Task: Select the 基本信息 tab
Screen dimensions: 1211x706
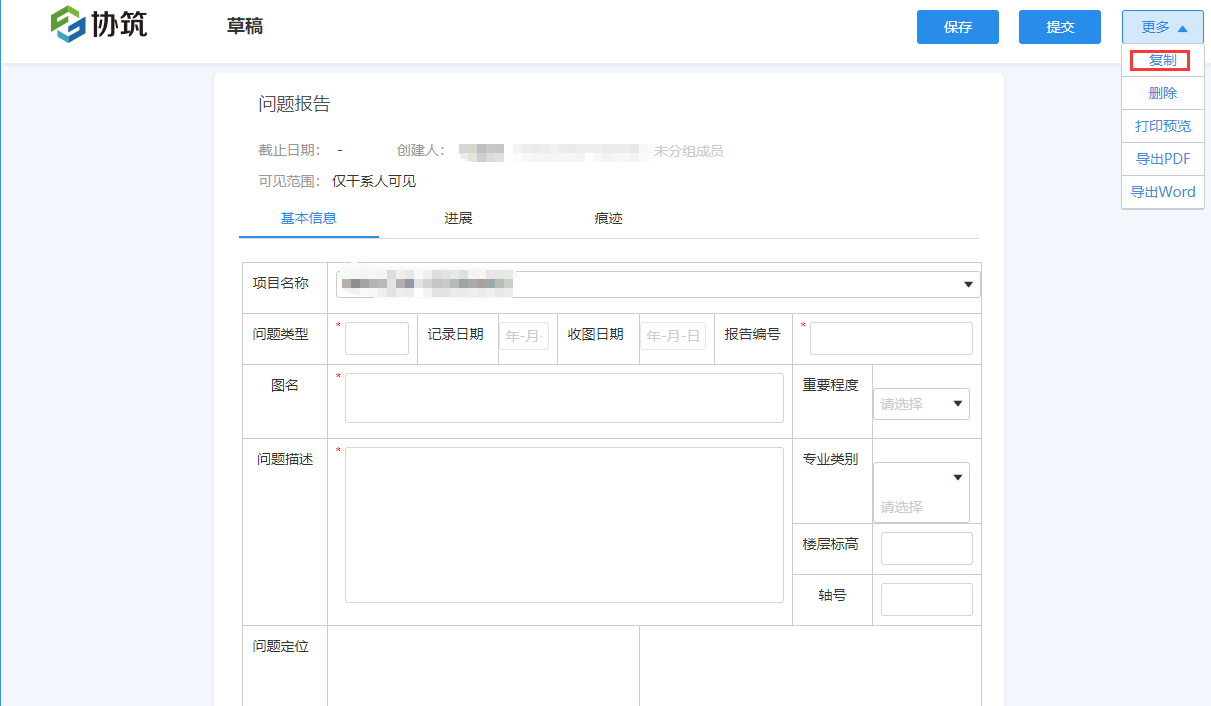Action: tap(308, 217)
